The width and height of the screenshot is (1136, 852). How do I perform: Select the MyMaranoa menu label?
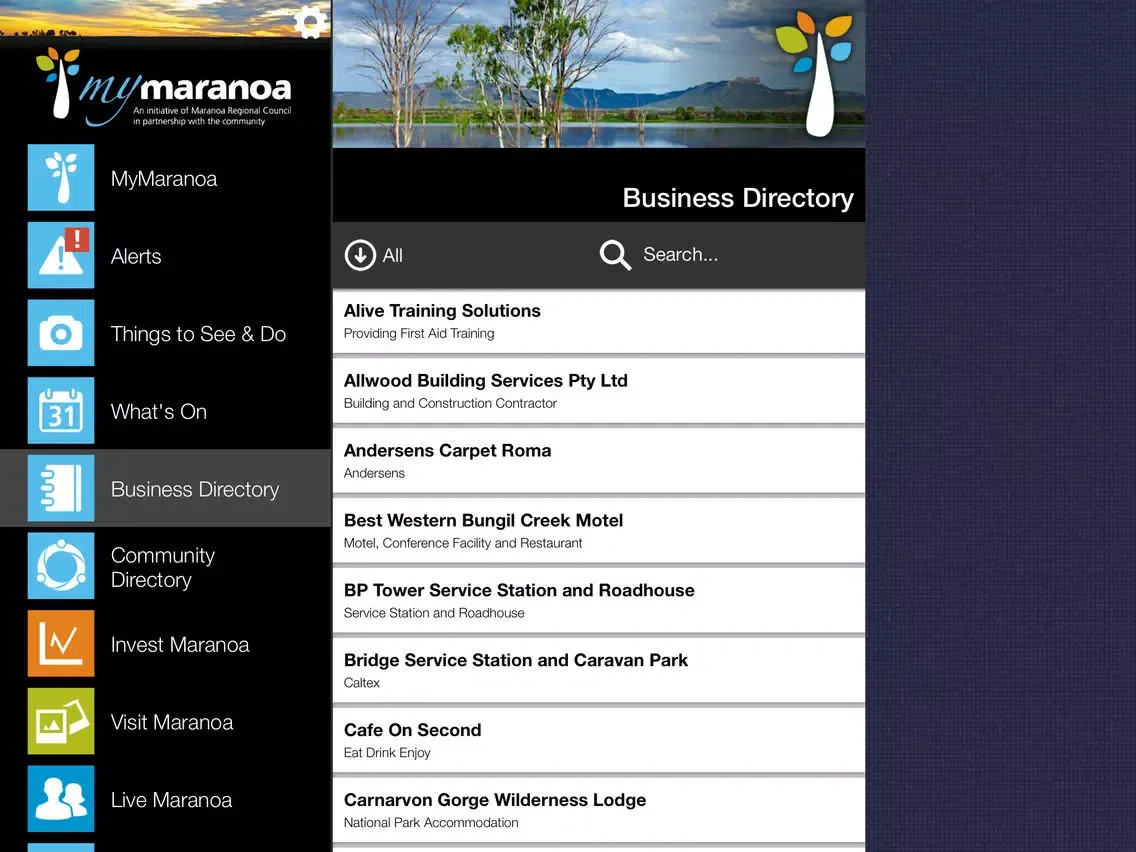click(164, 179)
